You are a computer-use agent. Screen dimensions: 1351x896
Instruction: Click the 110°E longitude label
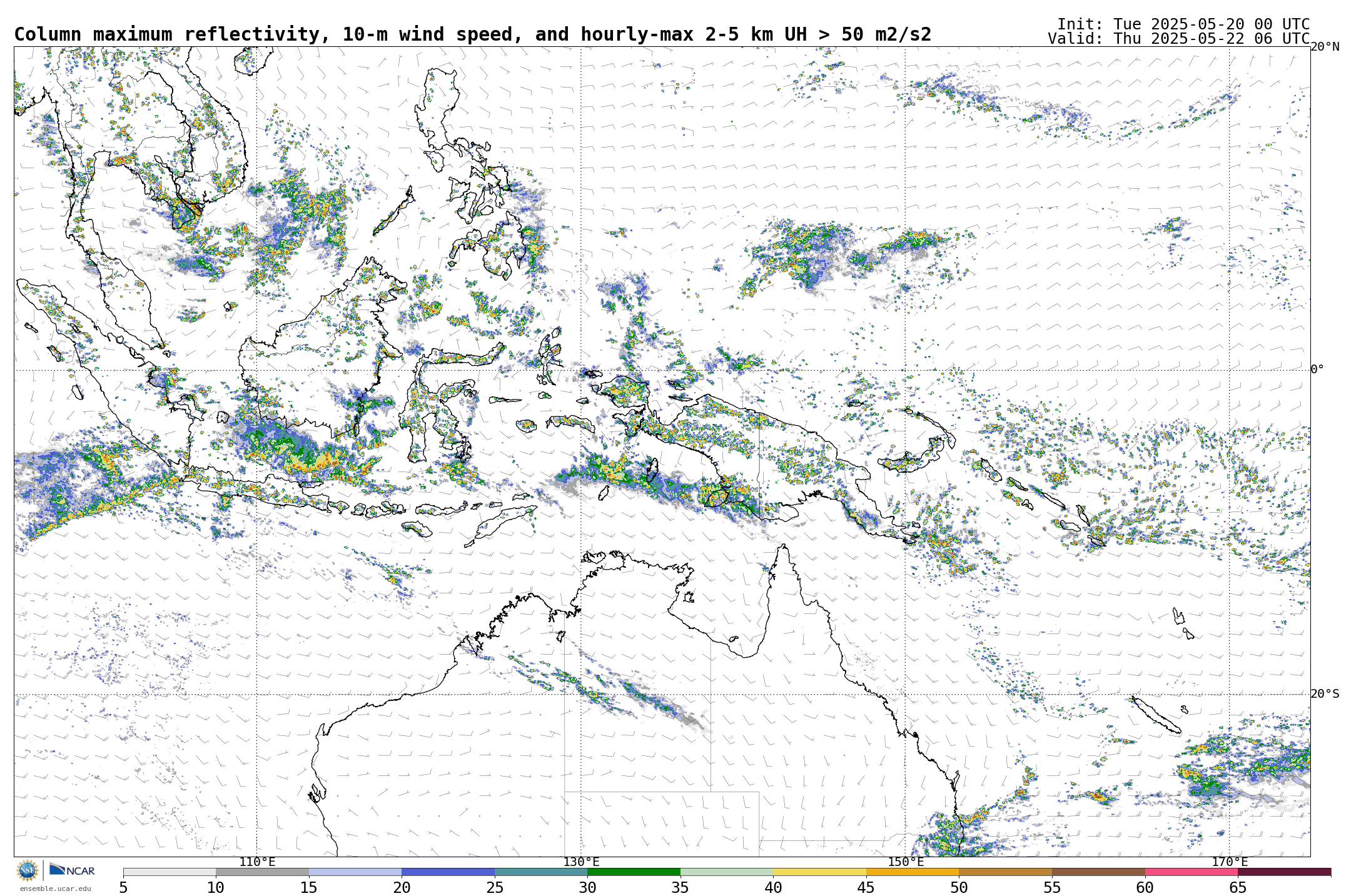[257, 862]
